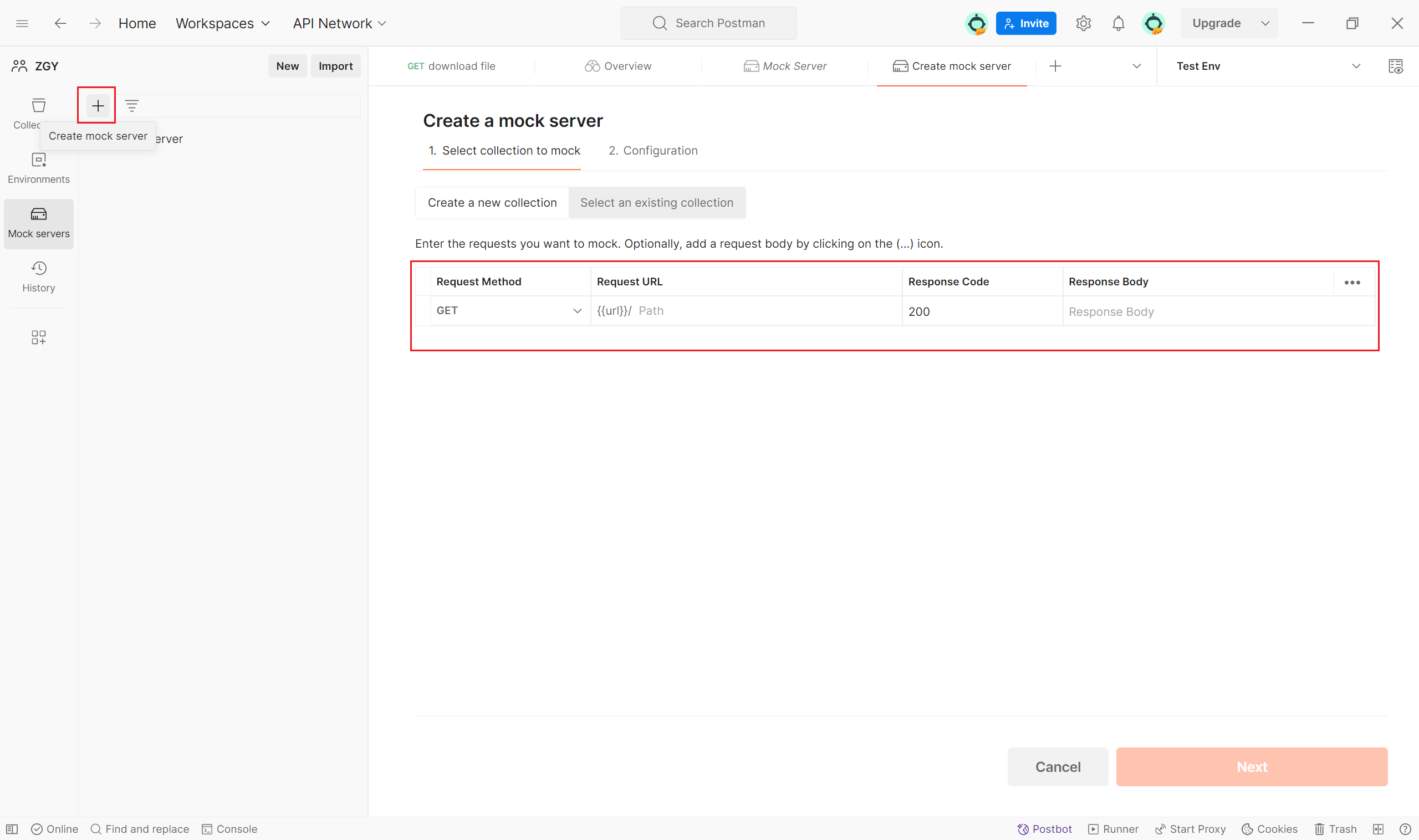This screenshot has width=1419, height=840.
Task: Open Postbot assistant
Action: (1044, 829)
